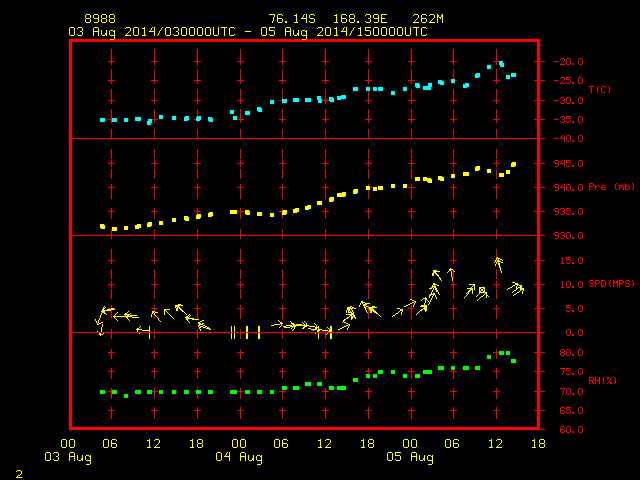
Task: Click the 945.0 pressure tick value
Action: 568,164
